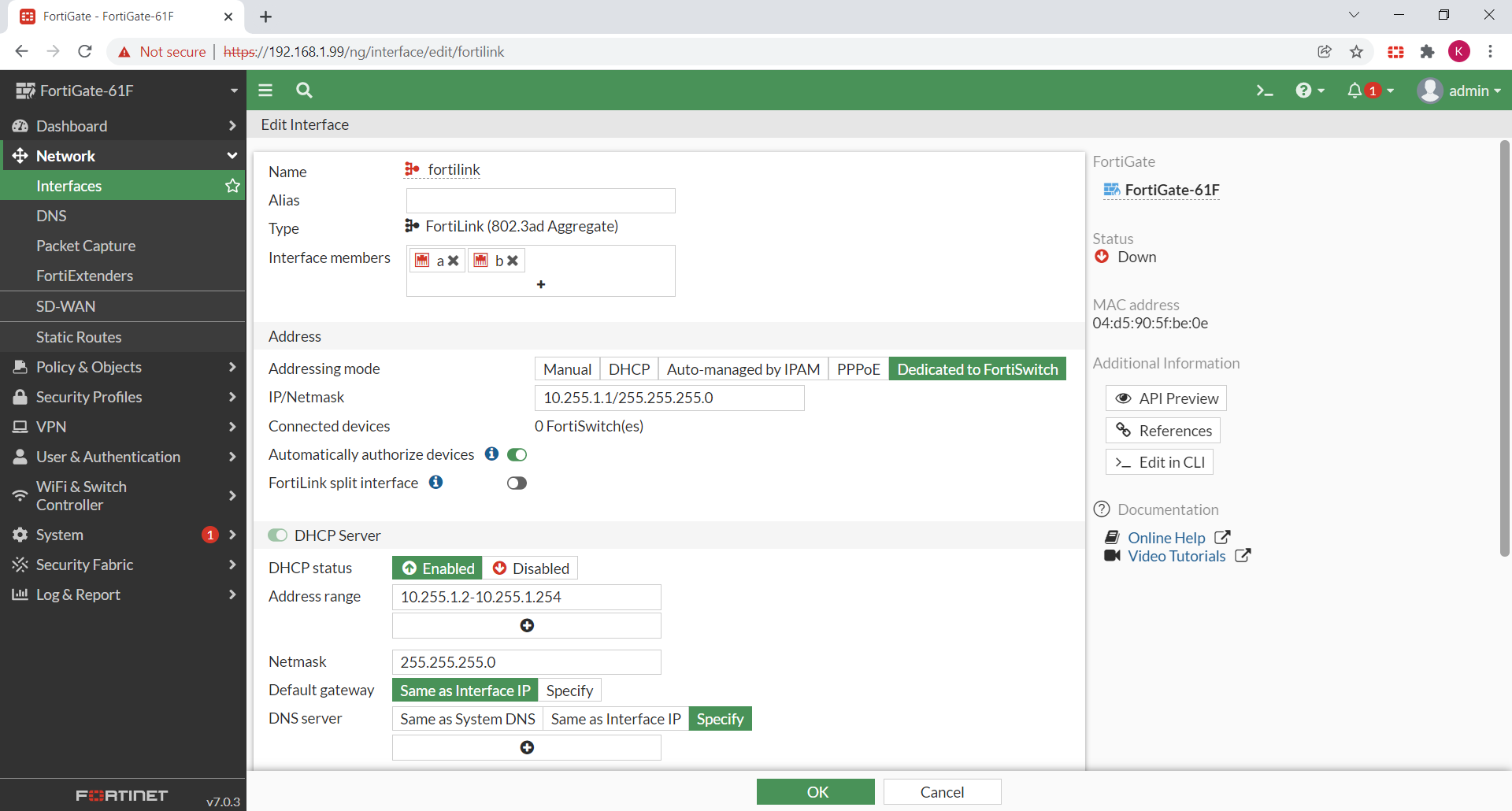Screen dimensions: 1512x811
Task: Click the OK button to save
Action: click(x=815, y=791)
